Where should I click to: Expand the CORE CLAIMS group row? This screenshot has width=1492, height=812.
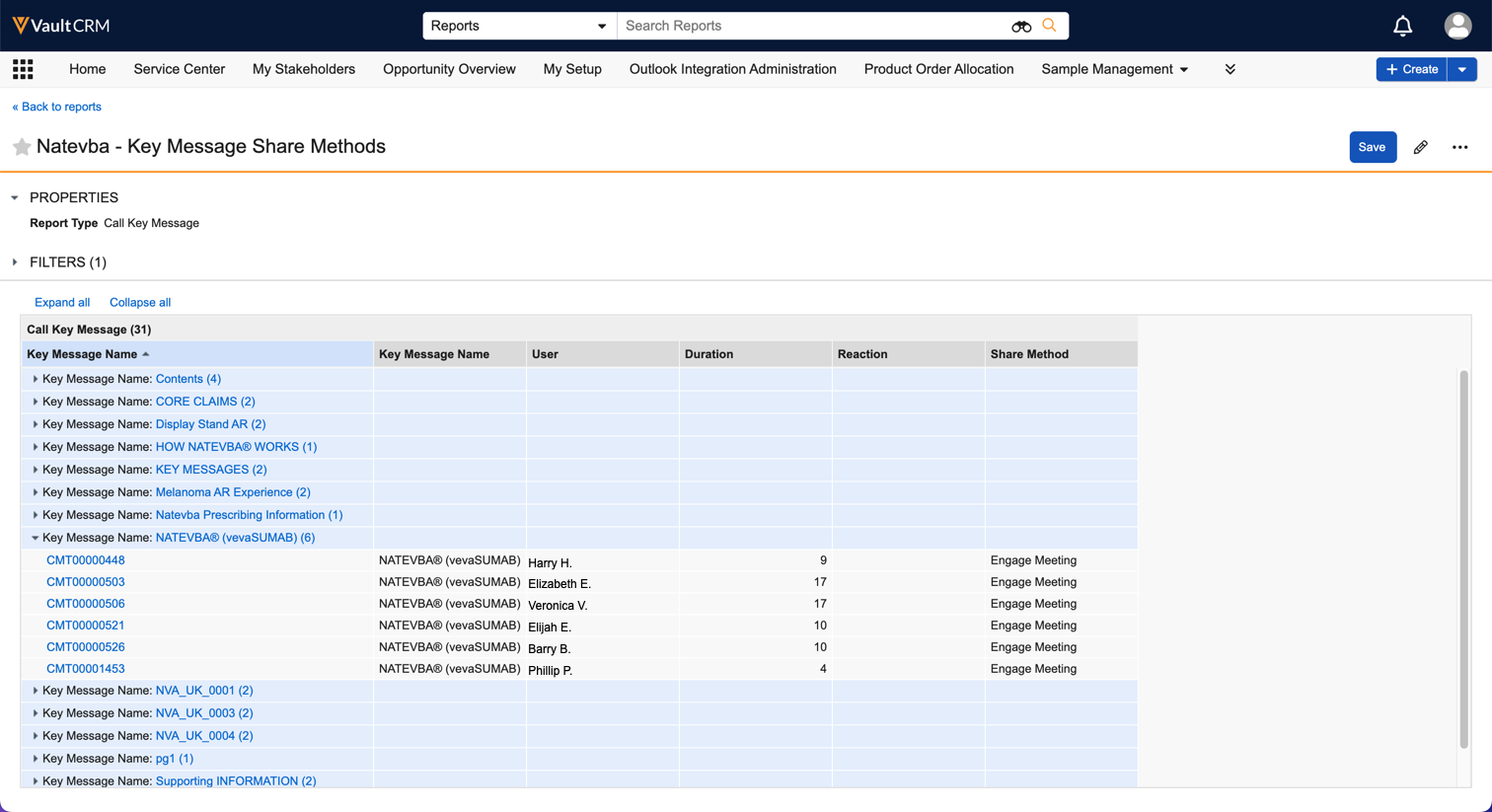(x=36, y=402)
